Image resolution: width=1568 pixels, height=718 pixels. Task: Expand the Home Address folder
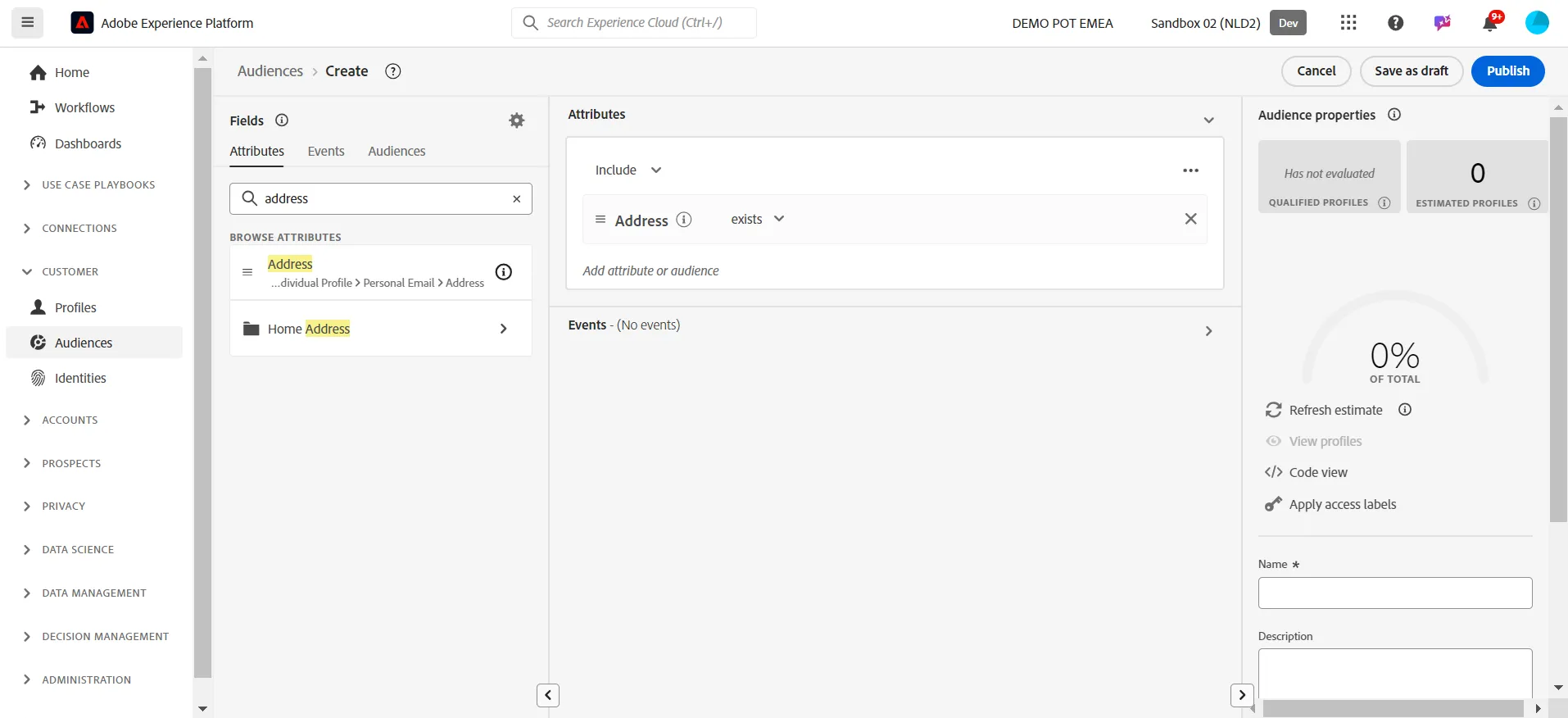coord(503,329)
